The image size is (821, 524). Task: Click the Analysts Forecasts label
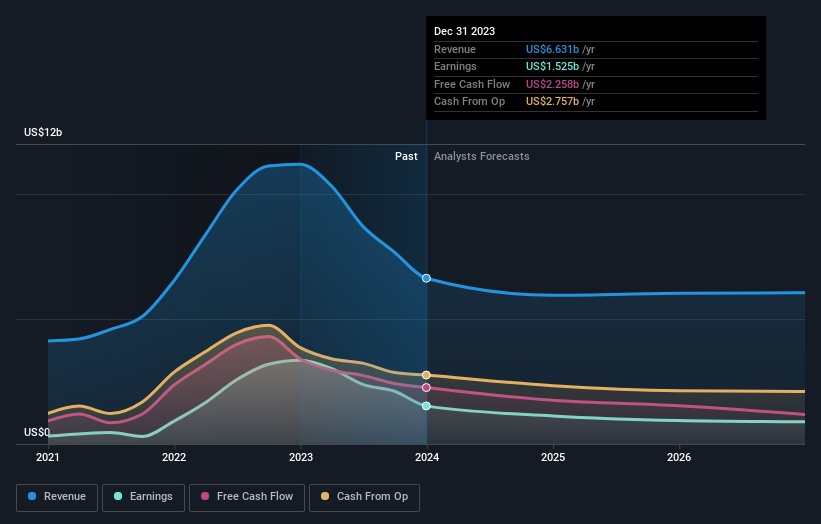482,157
